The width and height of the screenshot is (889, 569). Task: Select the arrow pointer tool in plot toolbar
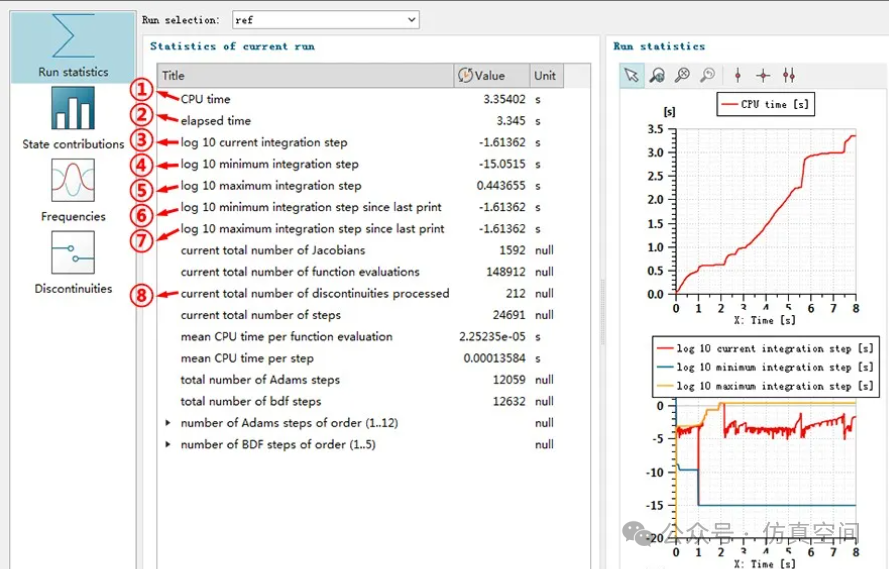(x=631, y=75)
